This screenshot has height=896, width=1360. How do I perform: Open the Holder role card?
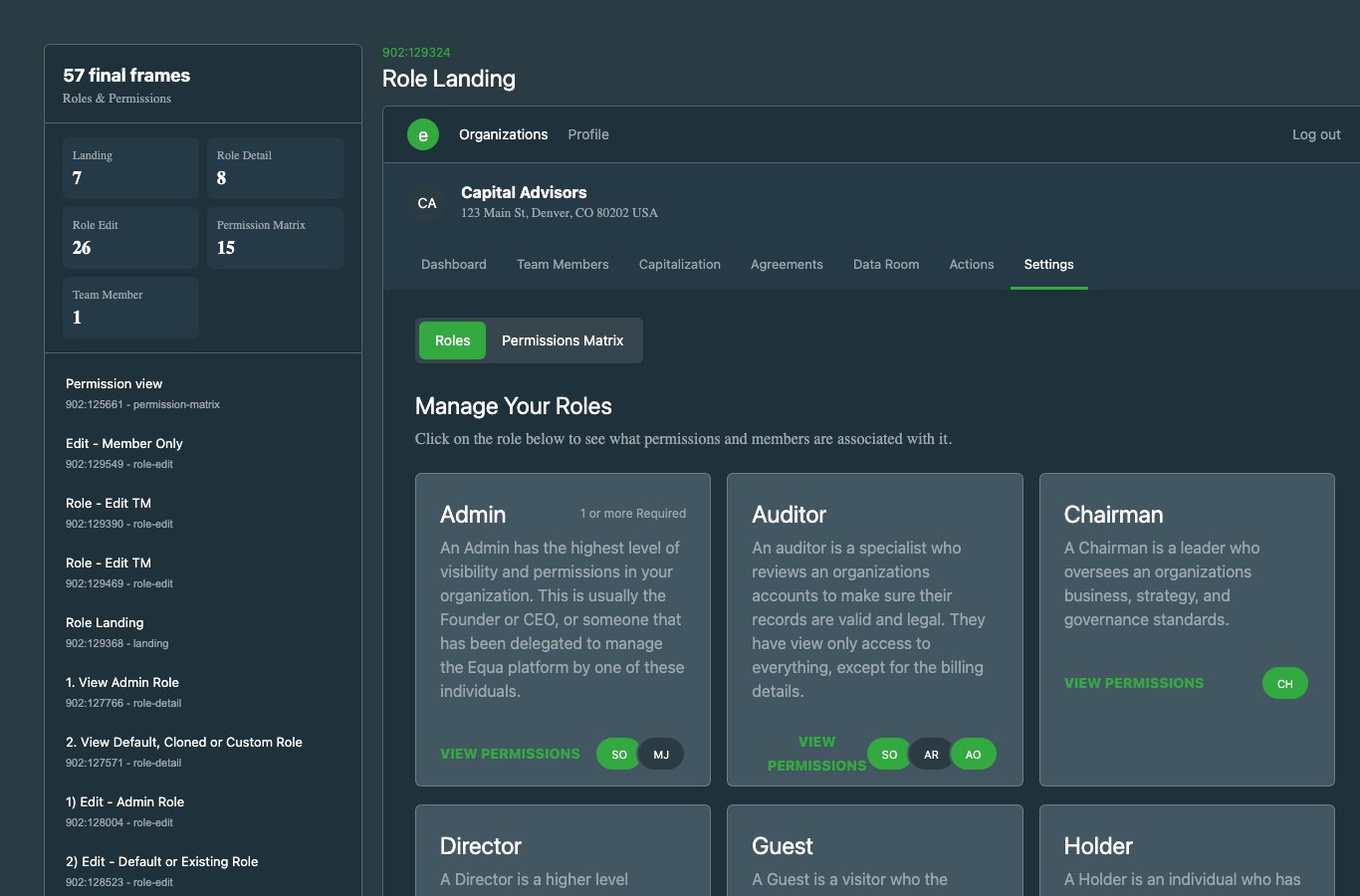pos(1187,851)
